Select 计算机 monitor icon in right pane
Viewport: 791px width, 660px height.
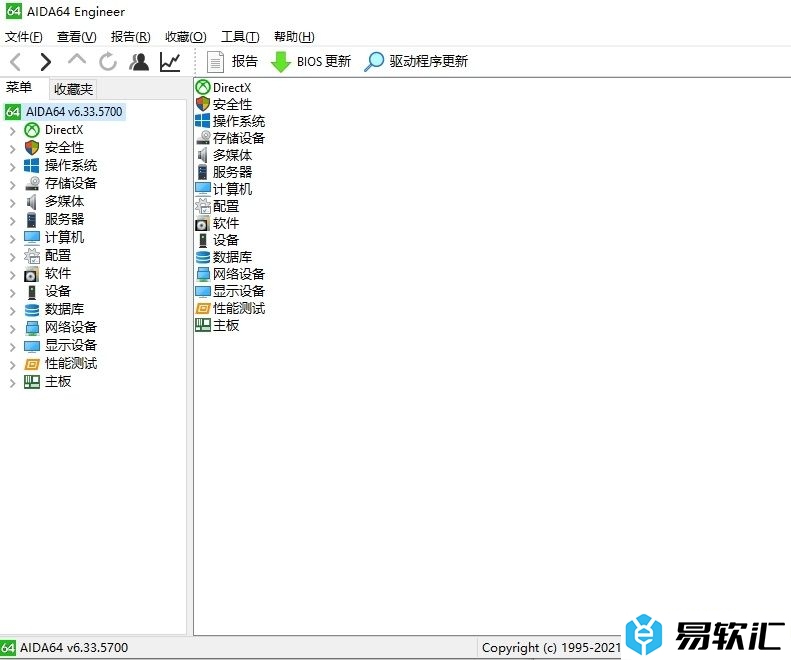click(203, 189)
